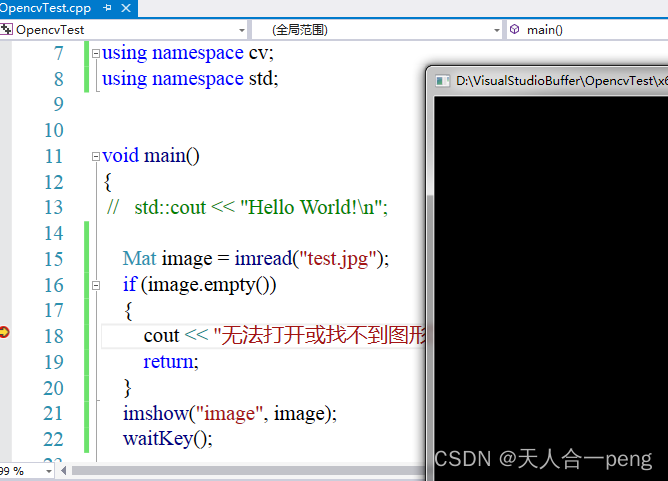Screen dimensions: 668x481
Task: Open the OpencvTest project dropdown
Action: point(242,30)
